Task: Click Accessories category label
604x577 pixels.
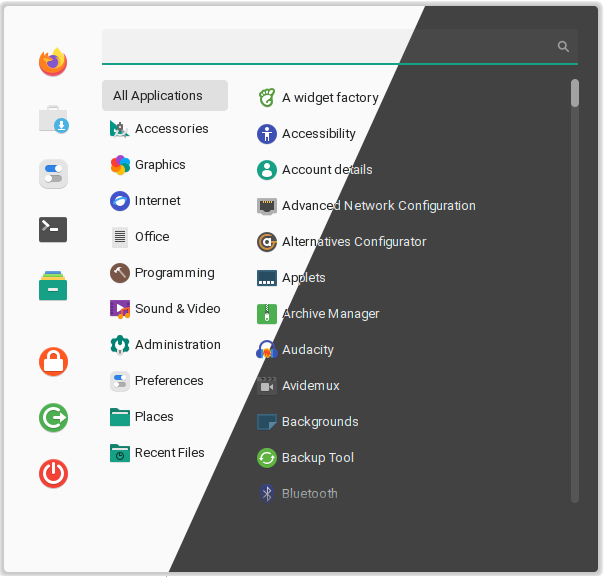Action: [172, 129]
